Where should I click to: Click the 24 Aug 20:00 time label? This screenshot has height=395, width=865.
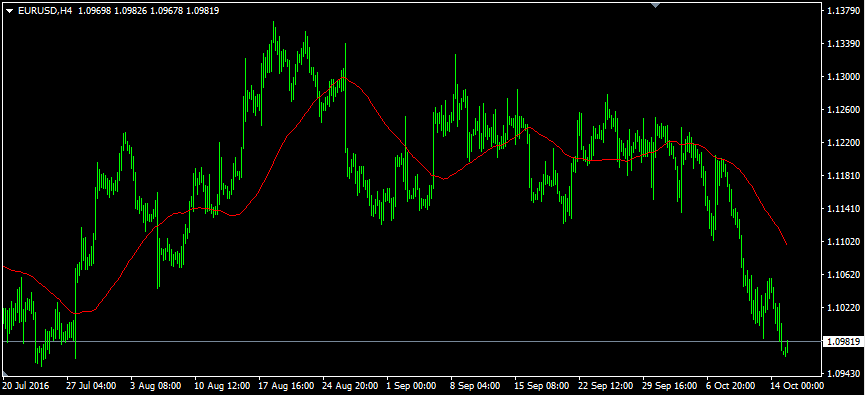[x=350, y=386]
